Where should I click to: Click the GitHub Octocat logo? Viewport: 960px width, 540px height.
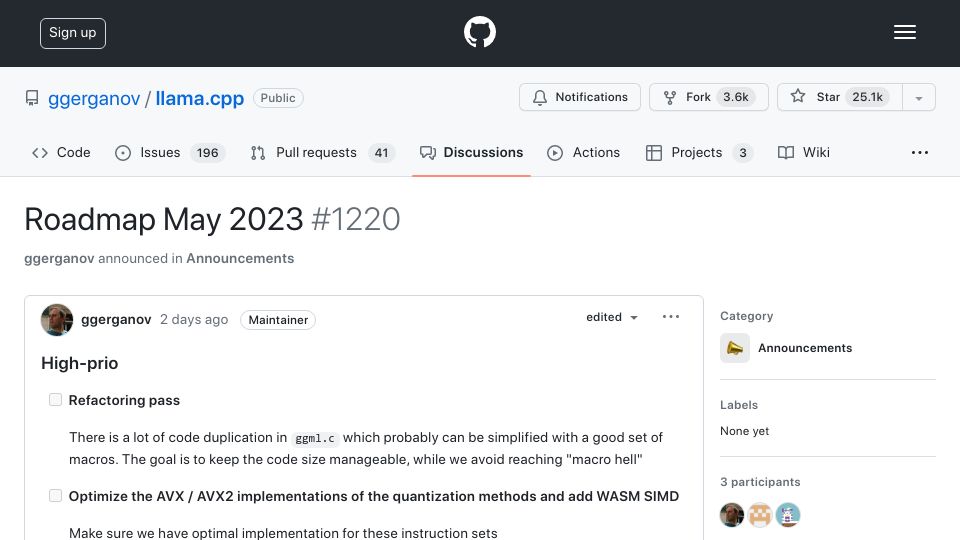pyautogui.click(x=479, y=32)
